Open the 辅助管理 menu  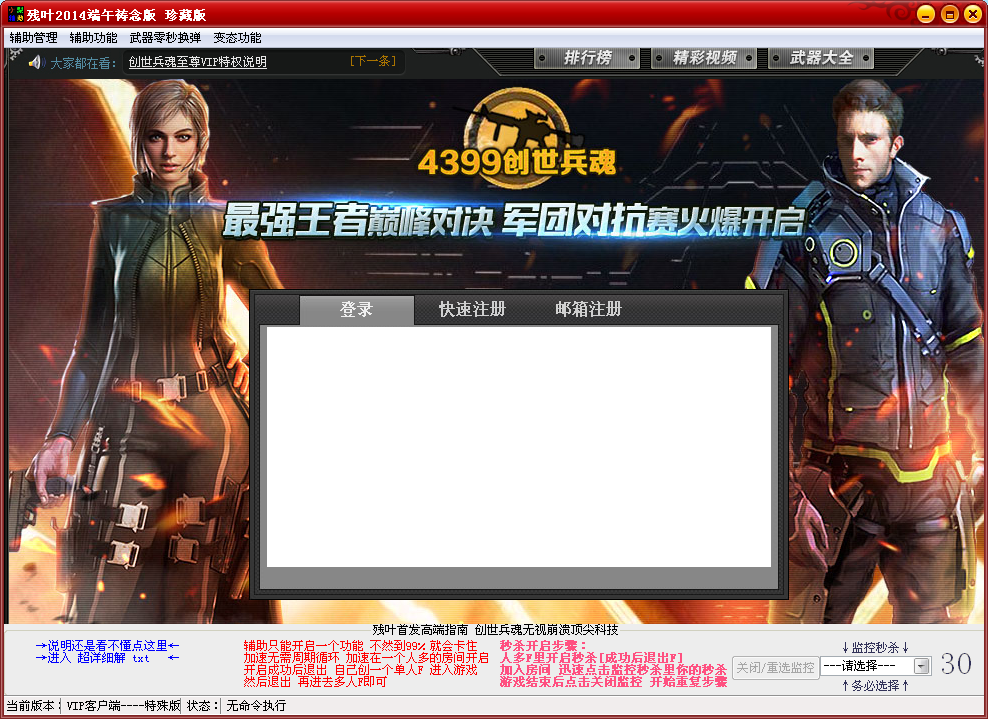click(x=33, y=38)
